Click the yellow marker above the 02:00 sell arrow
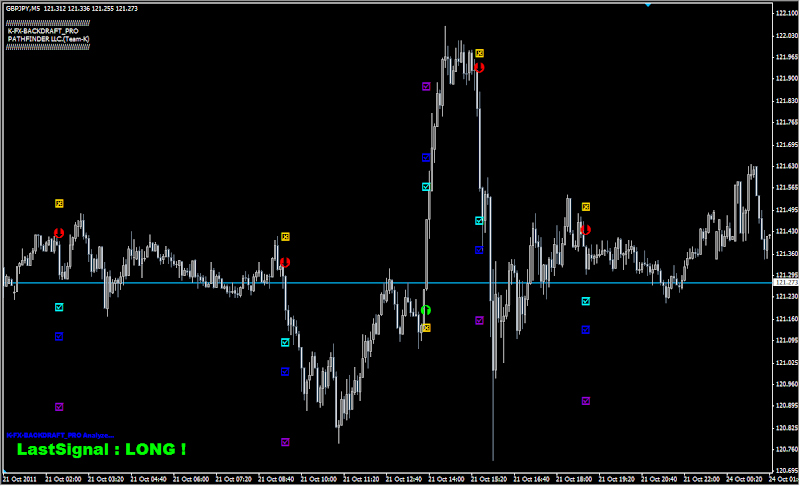The image size is (800, 486). tap(59, 203)
